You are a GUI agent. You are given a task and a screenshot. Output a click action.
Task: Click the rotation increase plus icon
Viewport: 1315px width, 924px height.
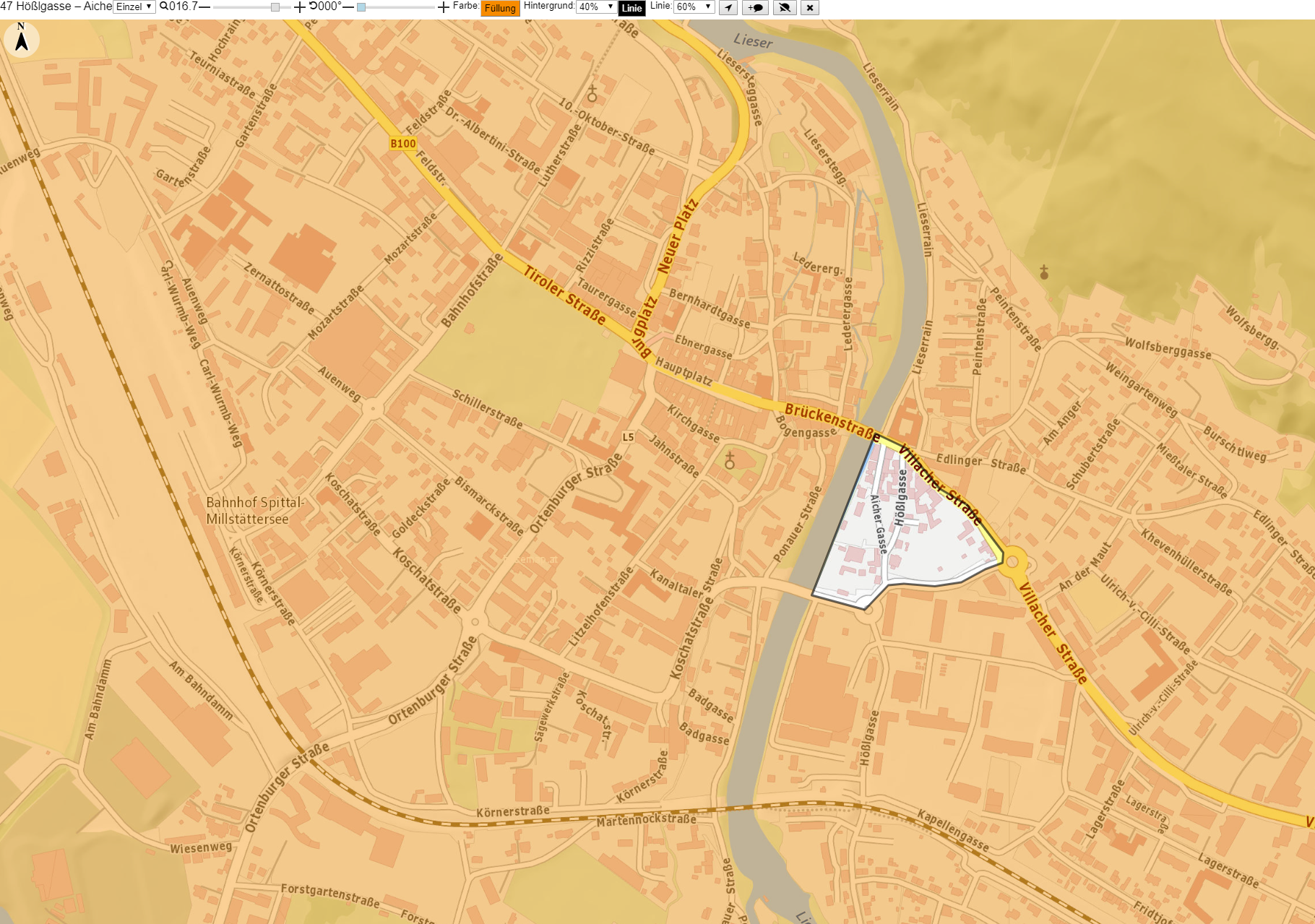444,7
